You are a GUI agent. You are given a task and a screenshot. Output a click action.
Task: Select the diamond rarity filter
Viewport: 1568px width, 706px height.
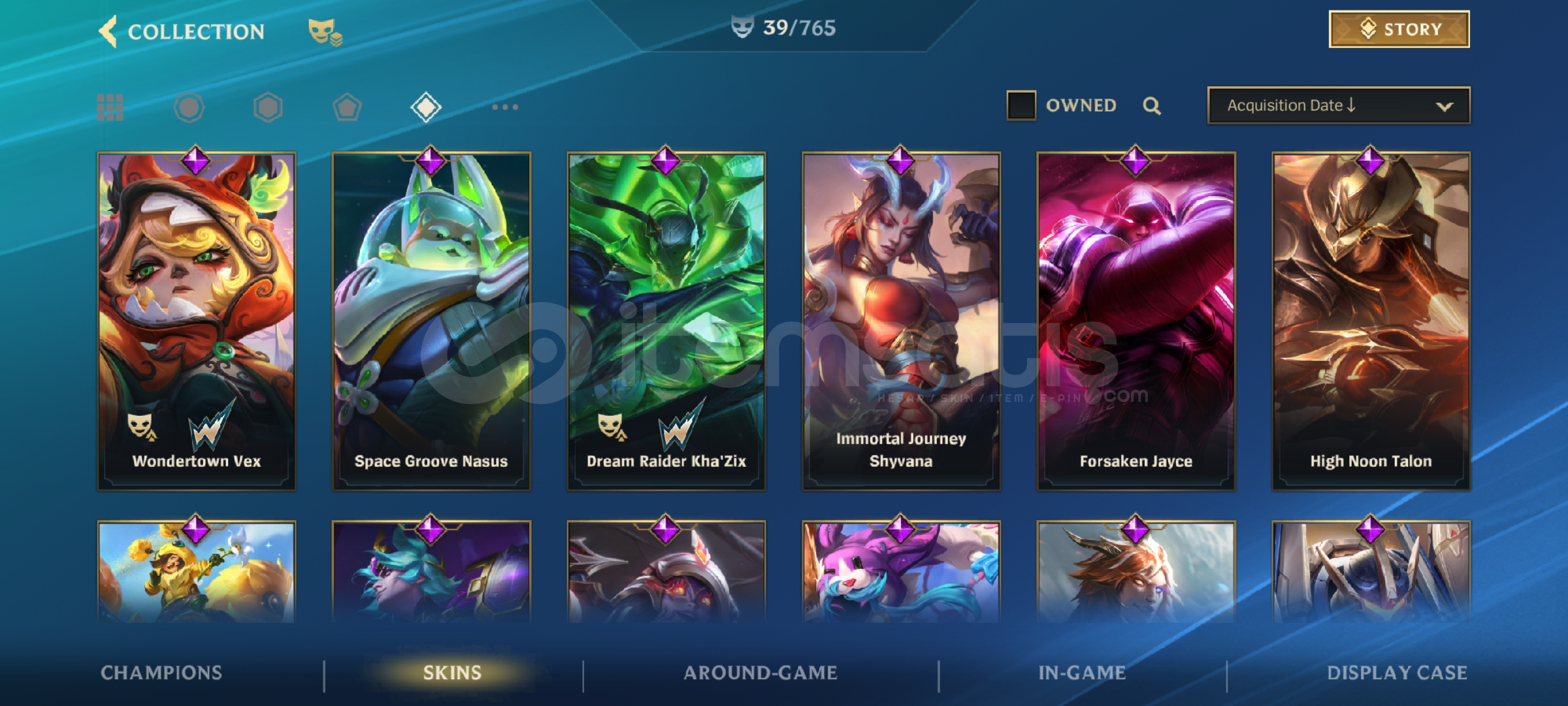pos(426,107)
